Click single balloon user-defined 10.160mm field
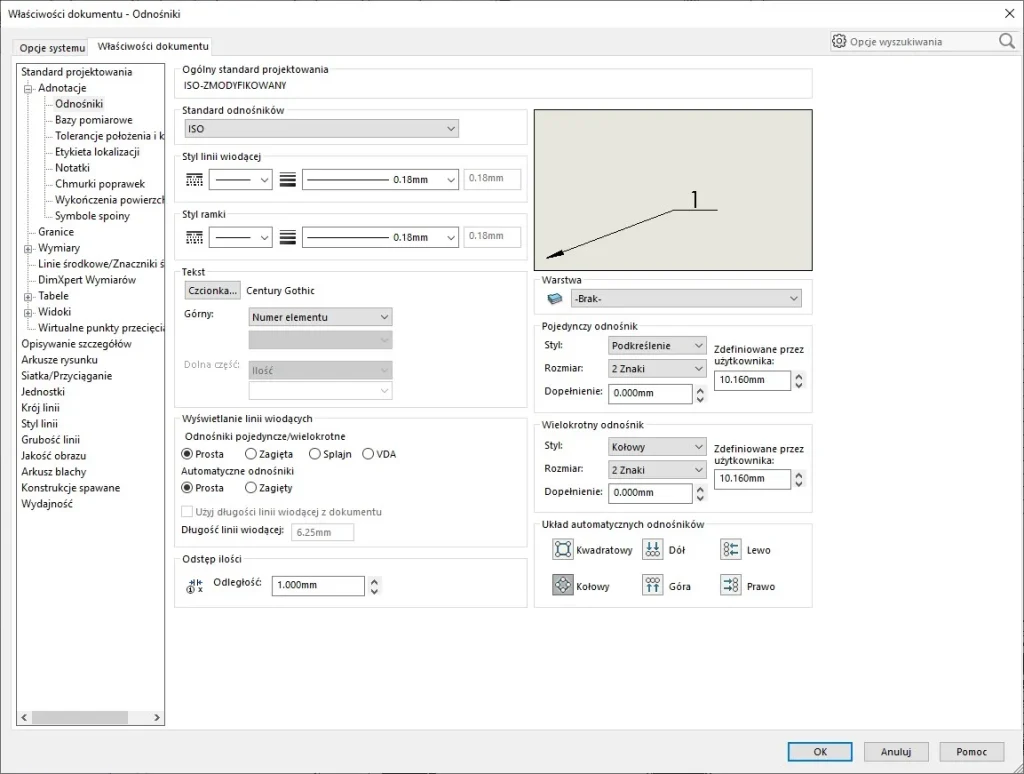The width and height of the screenshot is (1024, 774). point(752,380)
